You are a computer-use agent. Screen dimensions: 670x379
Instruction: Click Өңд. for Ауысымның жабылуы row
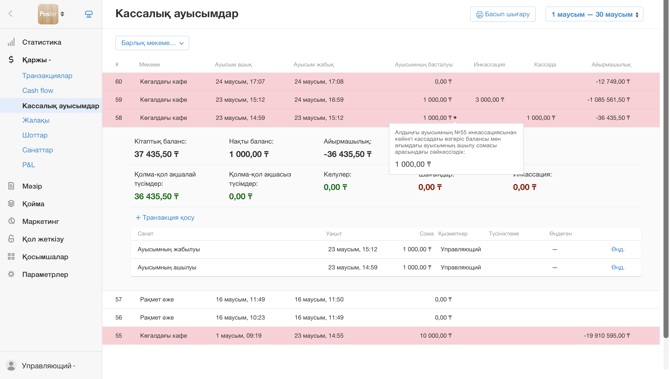tap(617, 249)
